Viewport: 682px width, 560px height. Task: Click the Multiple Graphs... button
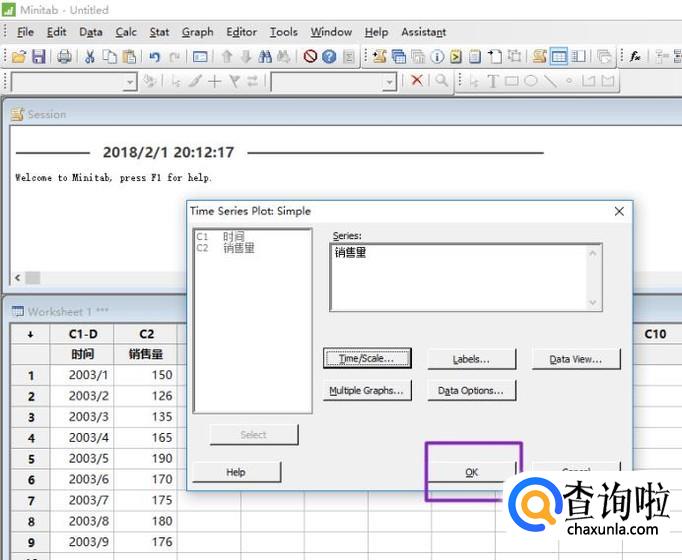coord(367,390)
